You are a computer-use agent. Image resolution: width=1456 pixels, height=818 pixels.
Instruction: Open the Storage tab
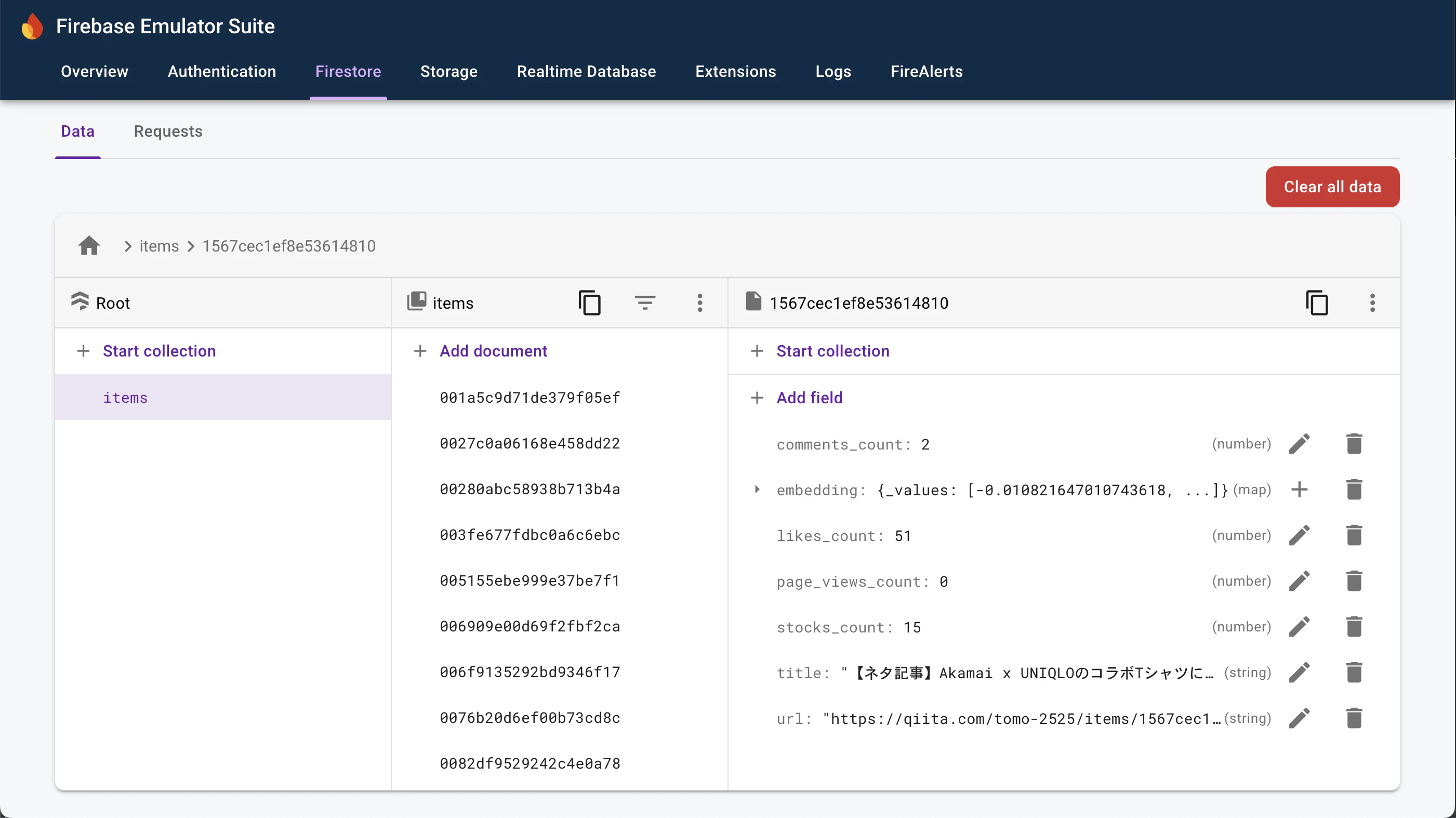(x=449, y=71)
